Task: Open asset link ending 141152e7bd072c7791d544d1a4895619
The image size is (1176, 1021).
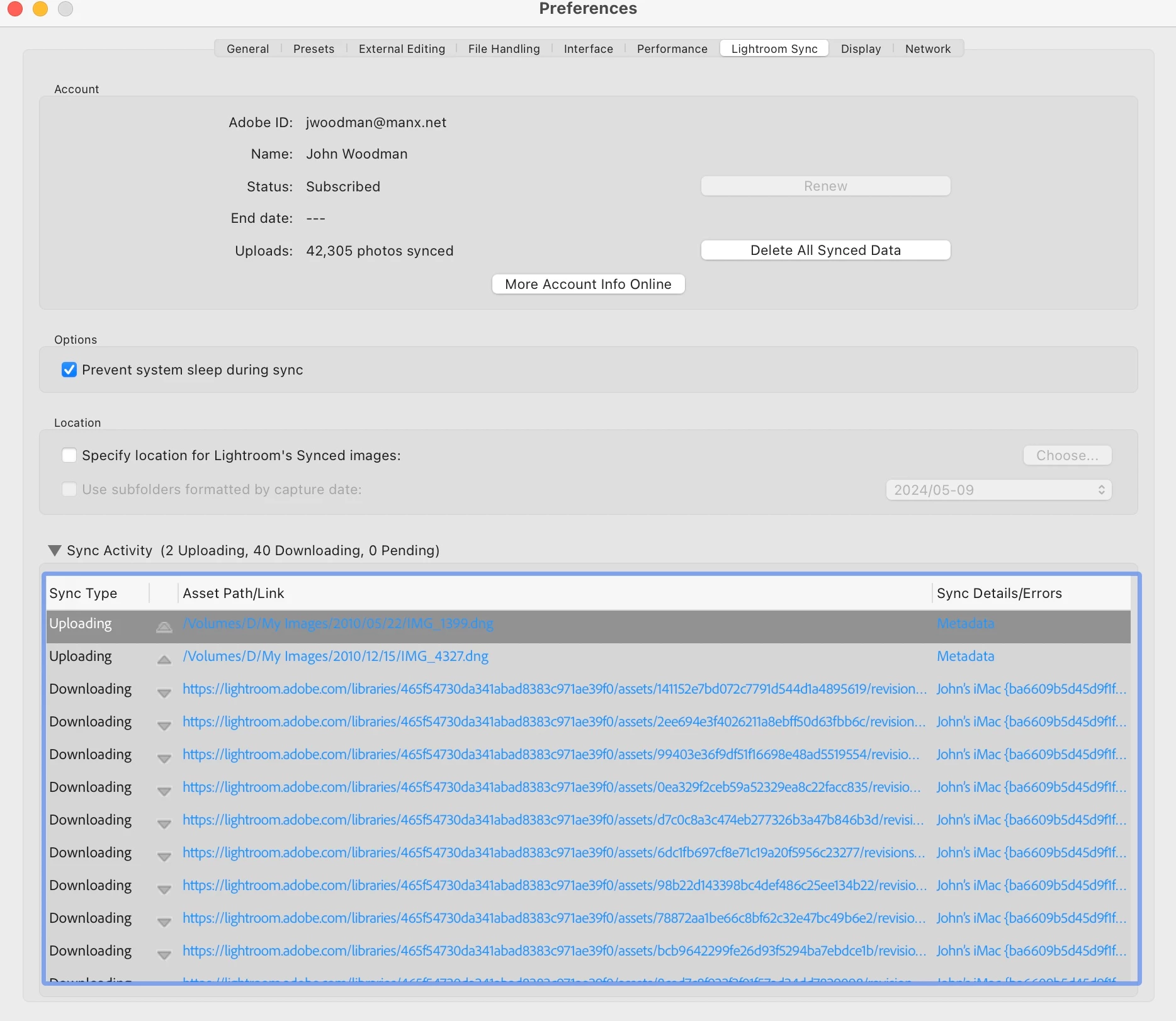Action: (555, 689)
